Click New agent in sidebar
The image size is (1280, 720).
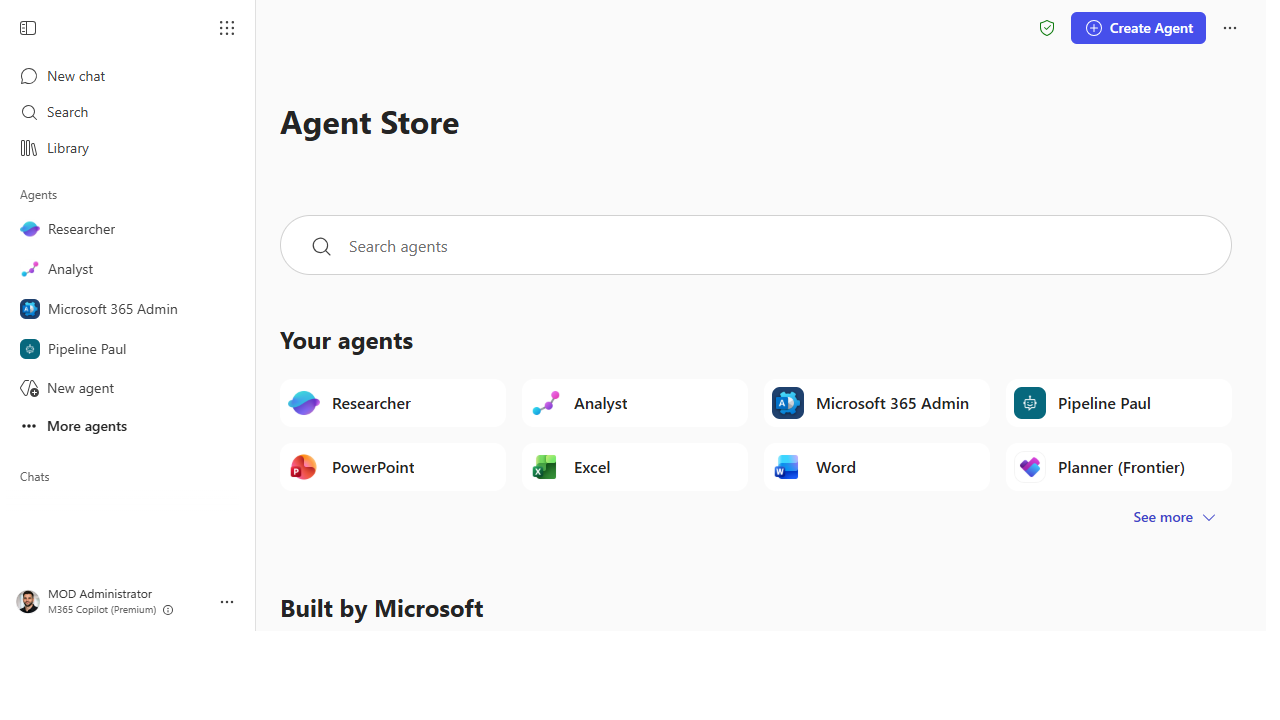coord(128,388)
